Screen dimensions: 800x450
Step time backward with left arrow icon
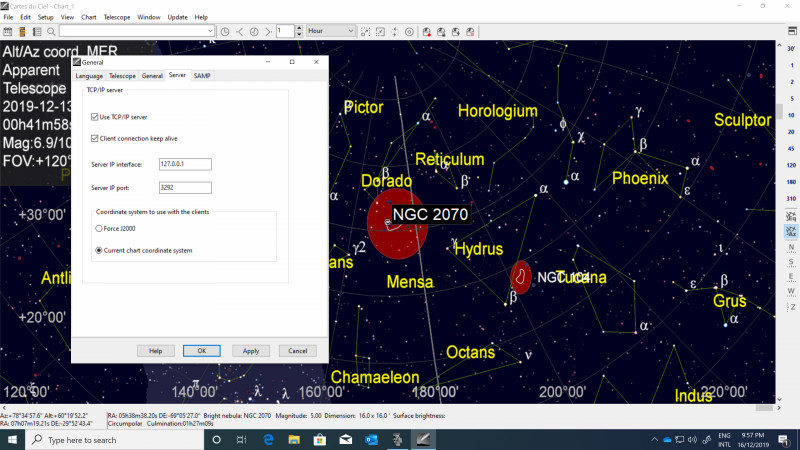click(240, 31)
